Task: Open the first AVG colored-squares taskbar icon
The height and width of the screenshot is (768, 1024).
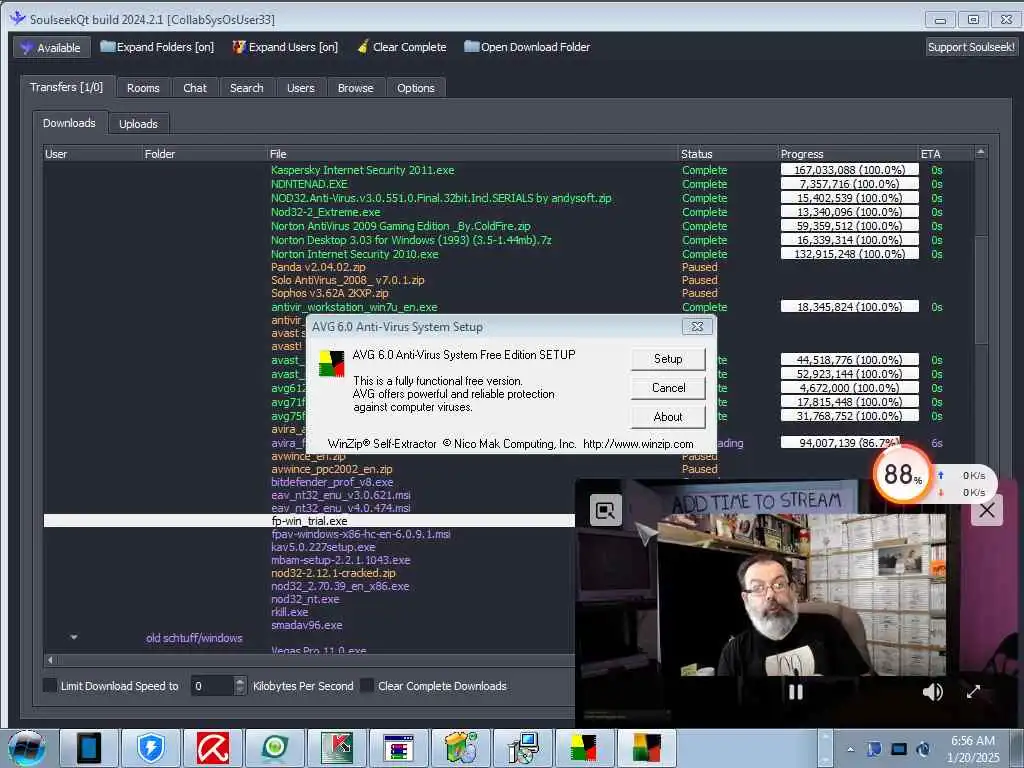Action: (x=584, y=748)
